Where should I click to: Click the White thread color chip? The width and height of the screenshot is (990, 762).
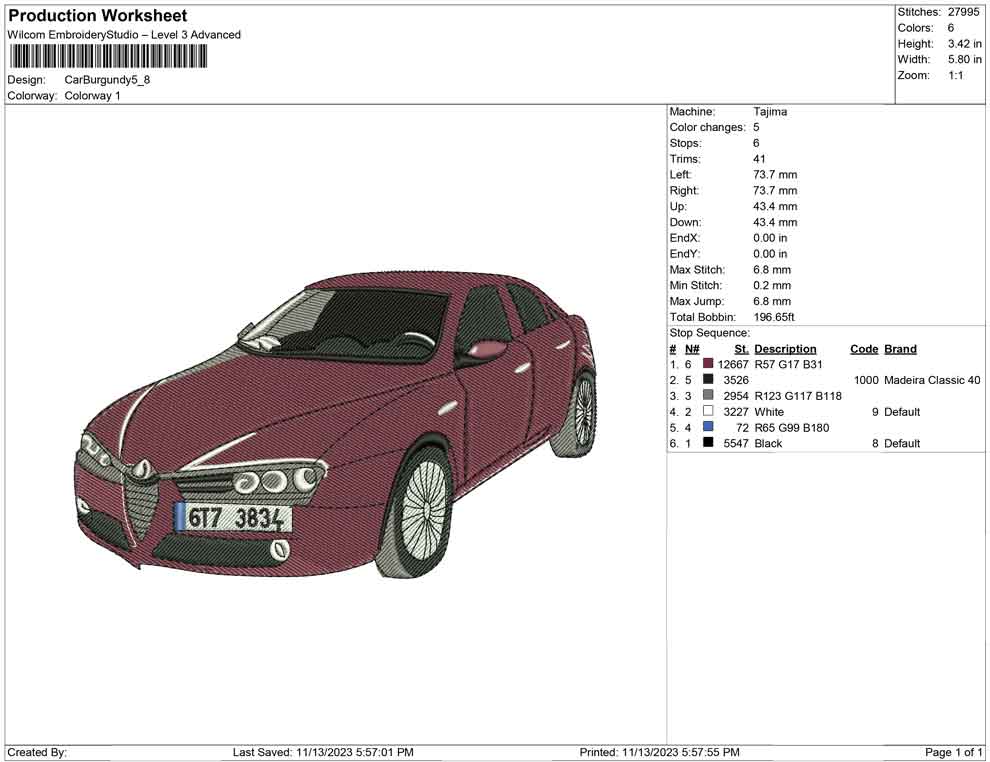click(x=710, y=411)
